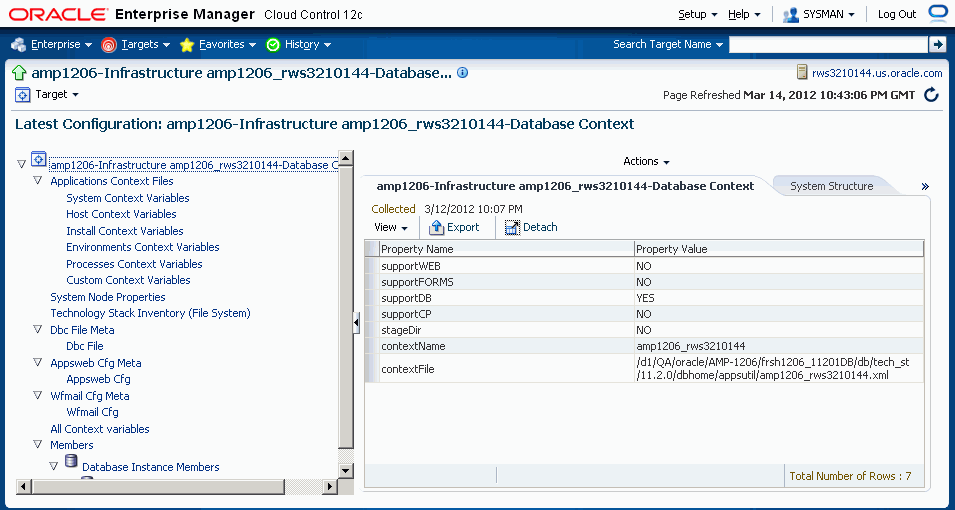Image resolution: width=955 pixels, height=510 pixels.
Task: Click the tree scroll up arrow
Action: 346,158
